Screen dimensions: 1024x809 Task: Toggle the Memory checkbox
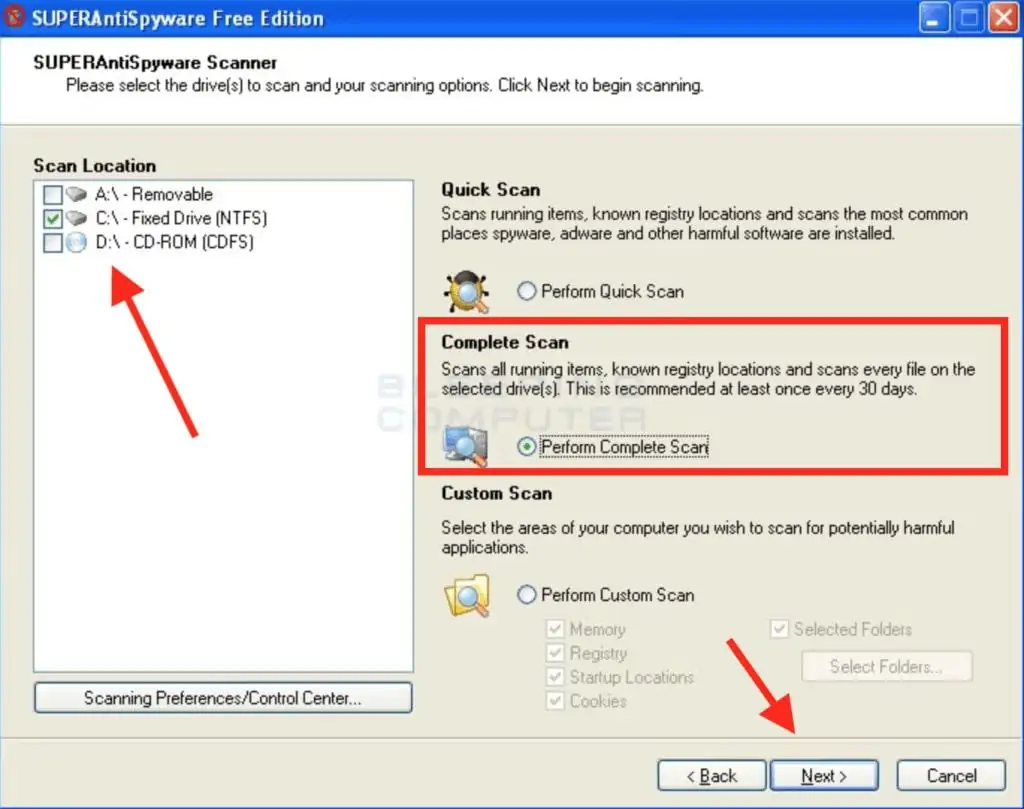tap(555, 629)
